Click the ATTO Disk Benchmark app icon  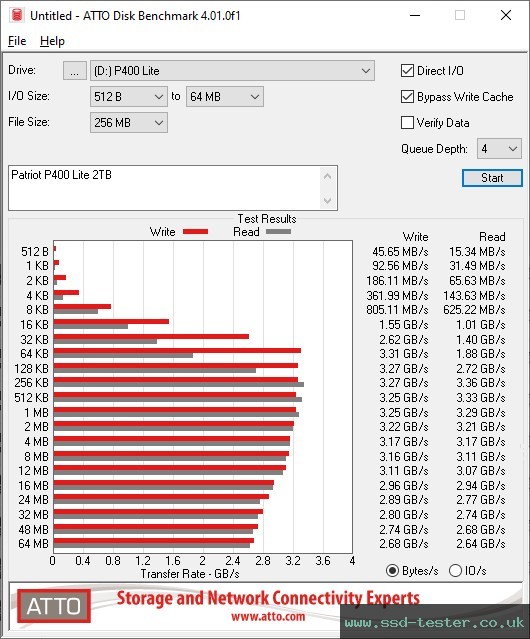point(17,15)
